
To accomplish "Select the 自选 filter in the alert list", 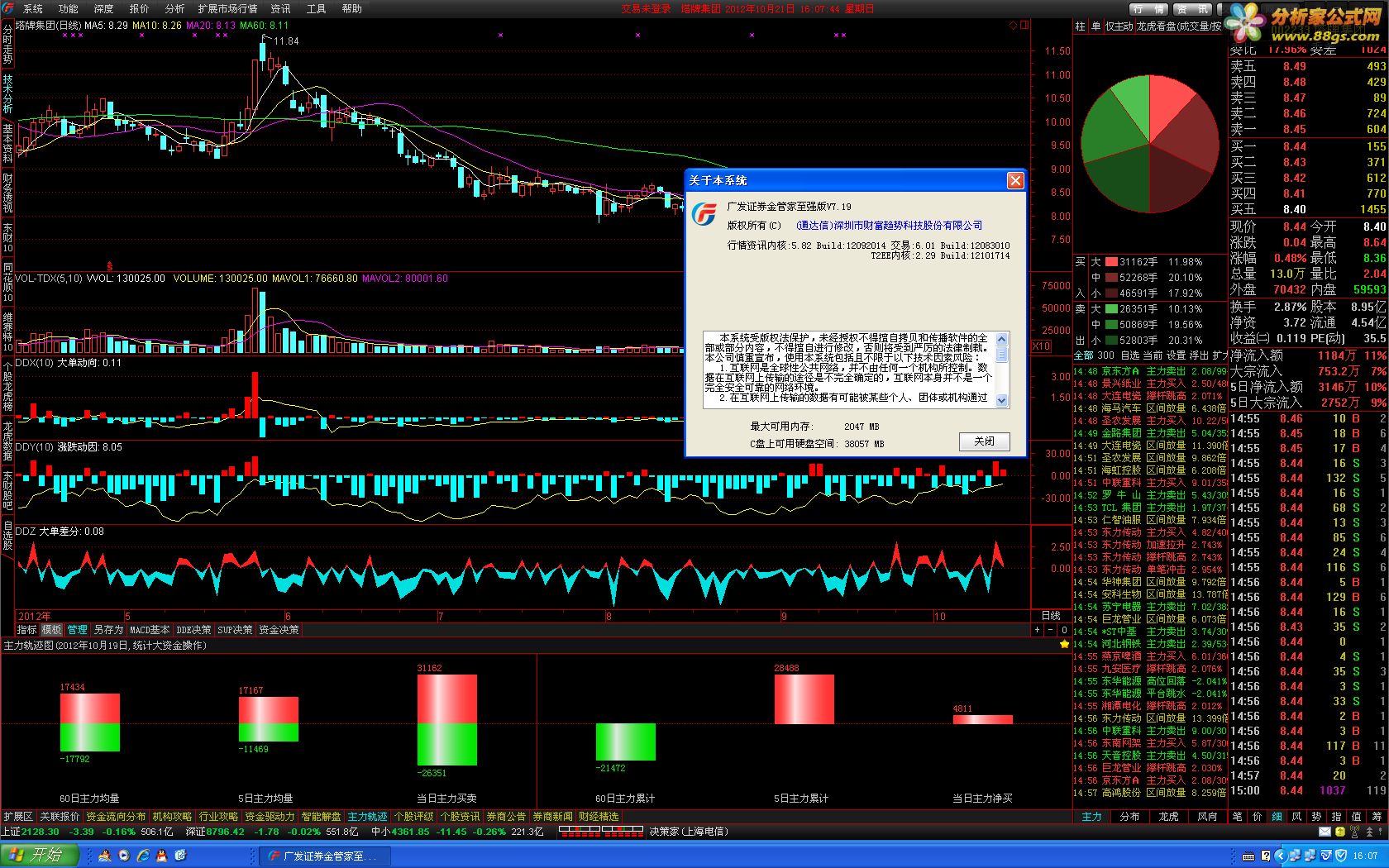I will (1130, 355).
